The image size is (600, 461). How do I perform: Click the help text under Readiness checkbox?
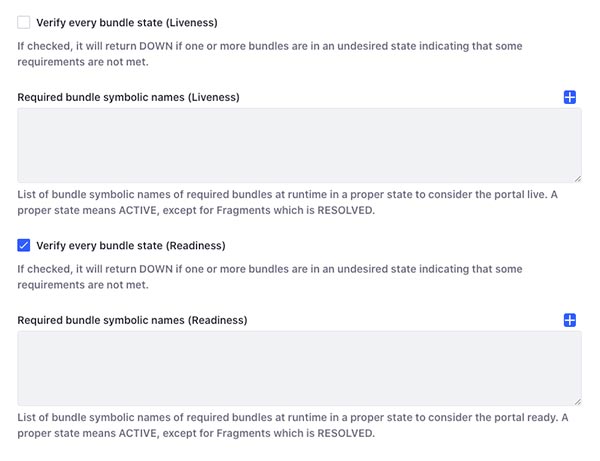270,277
